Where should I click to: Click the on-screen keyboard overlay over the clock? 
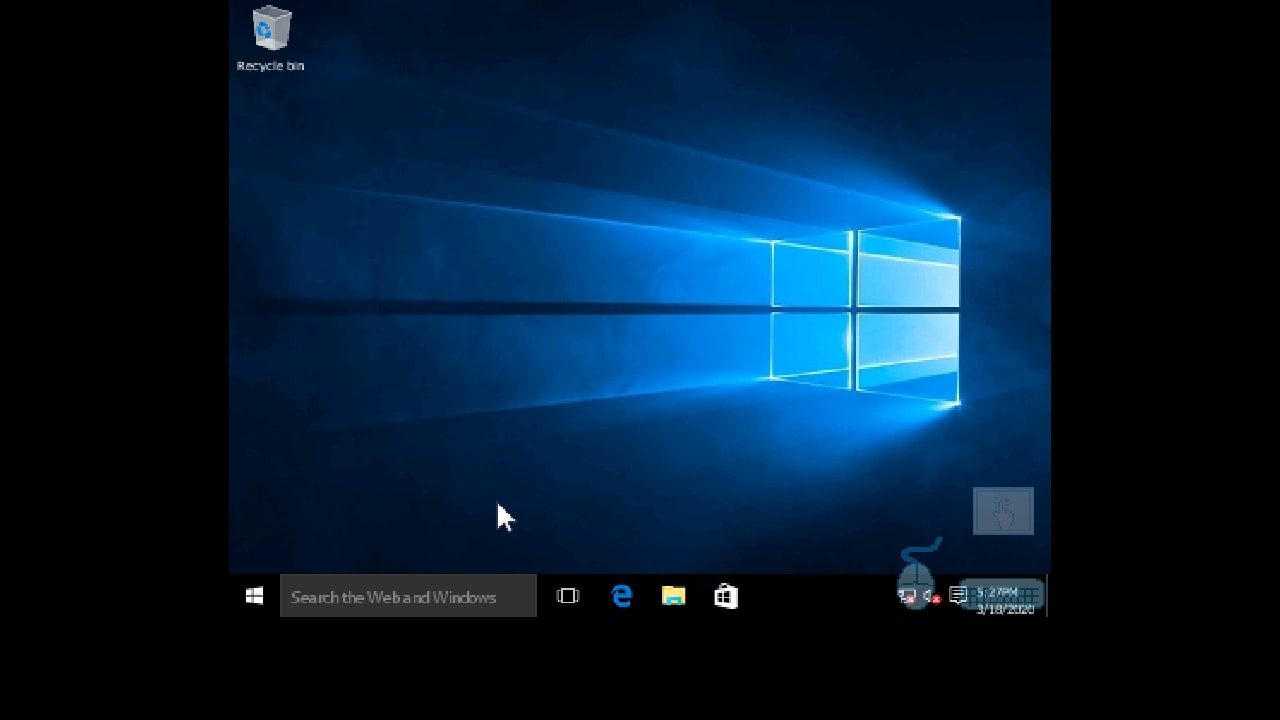pos(1002,594)
